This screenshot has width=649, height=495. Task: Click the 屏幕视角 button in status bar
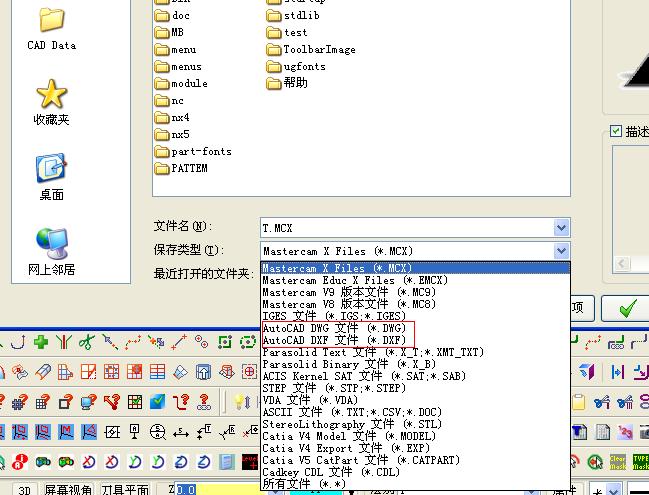point(68,490)
